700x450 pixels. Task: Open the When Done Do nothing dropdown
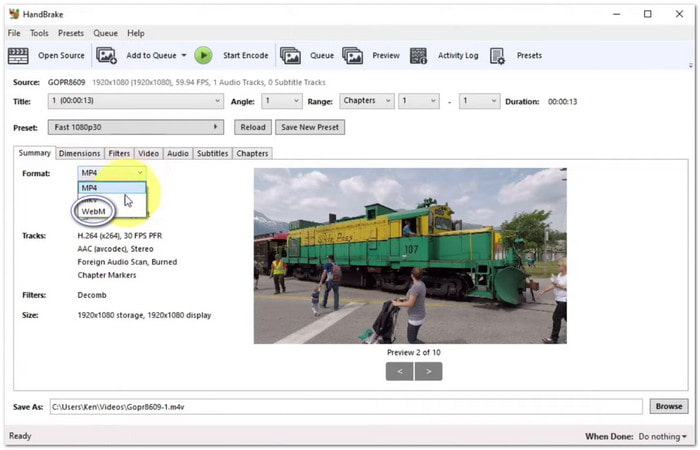pos(663,437)
